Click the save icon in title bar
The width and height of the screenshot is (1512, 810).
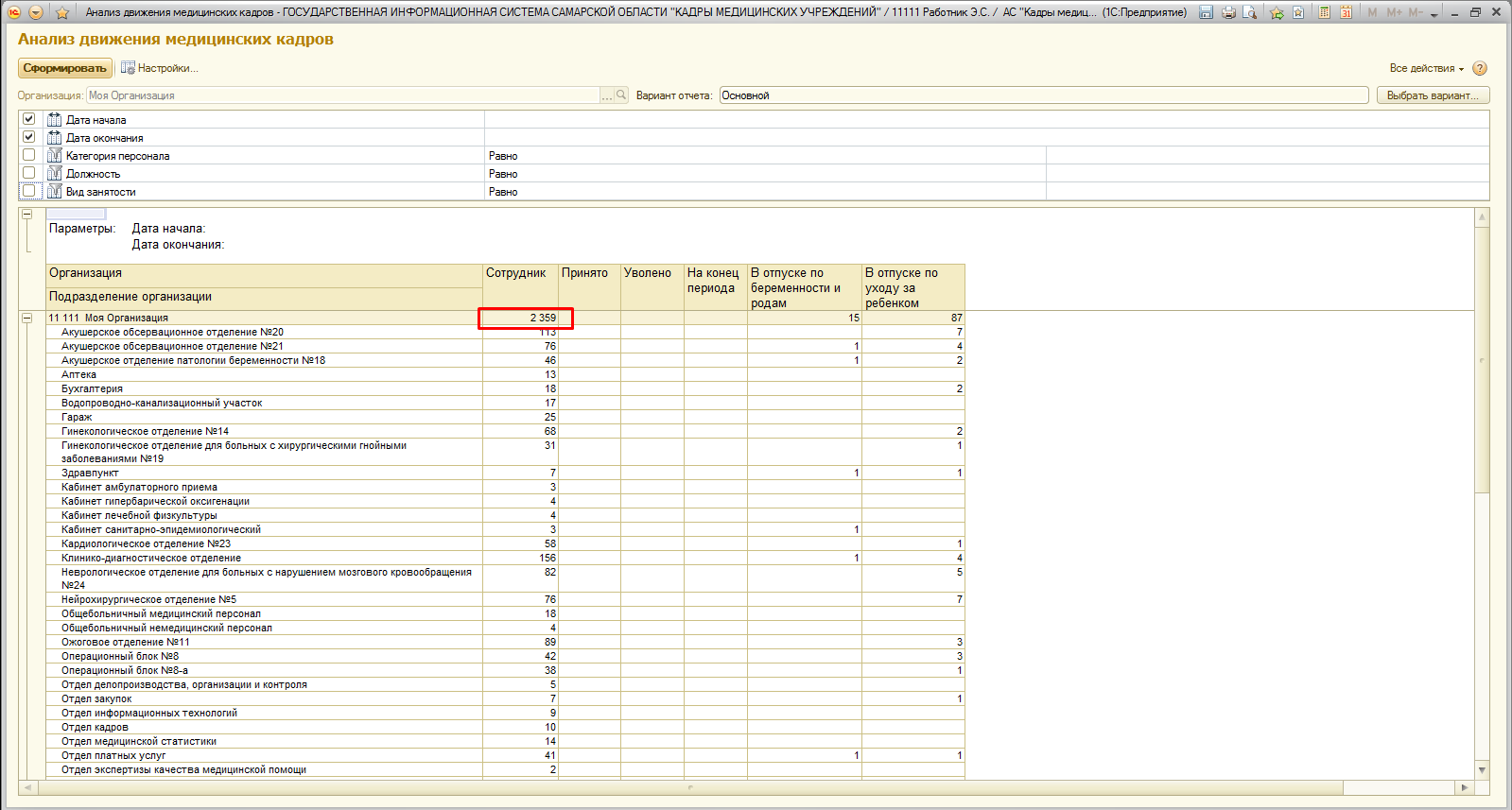coord(1206,12)
